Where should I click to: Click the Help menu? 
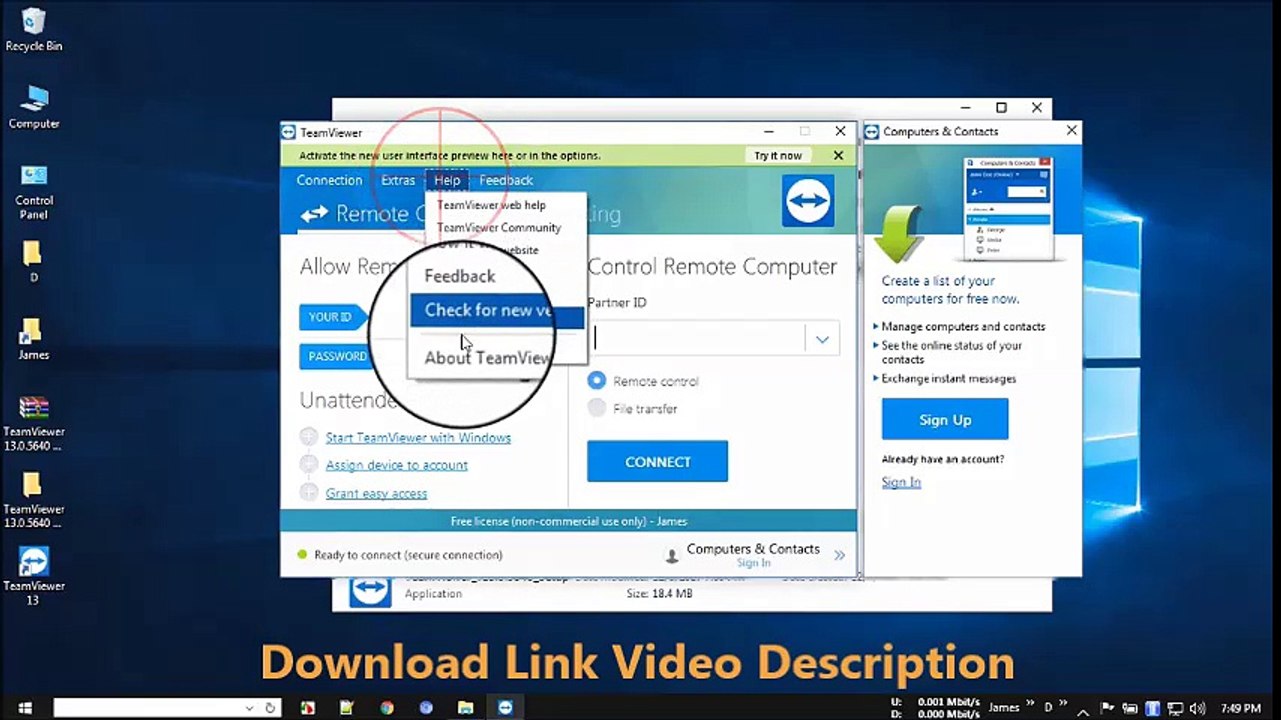point(447,180)
